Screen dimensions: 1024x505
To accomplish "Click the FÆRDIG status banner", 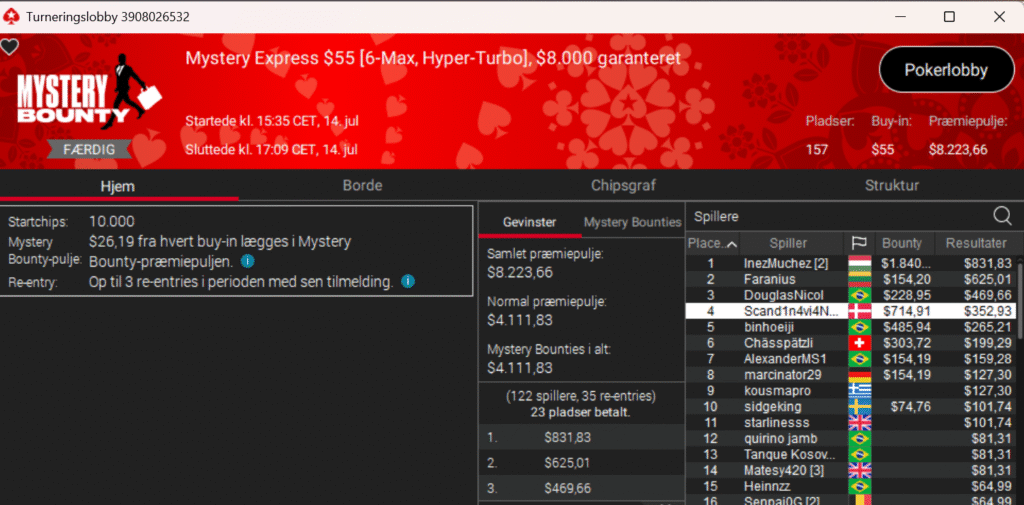I will pyautogui.click(x=89, y=150).
